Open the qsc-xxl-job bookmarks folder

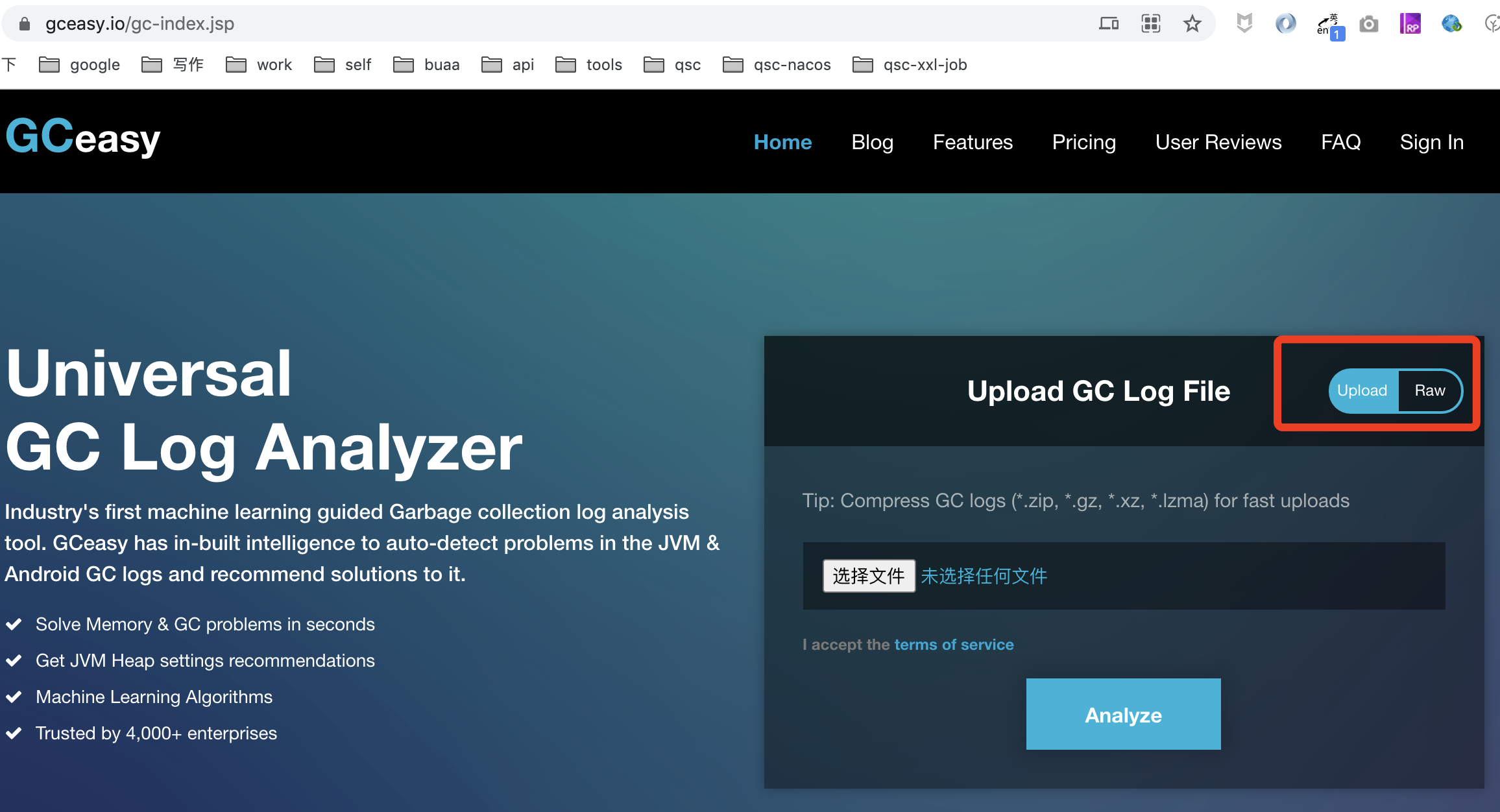click(910, 65)
